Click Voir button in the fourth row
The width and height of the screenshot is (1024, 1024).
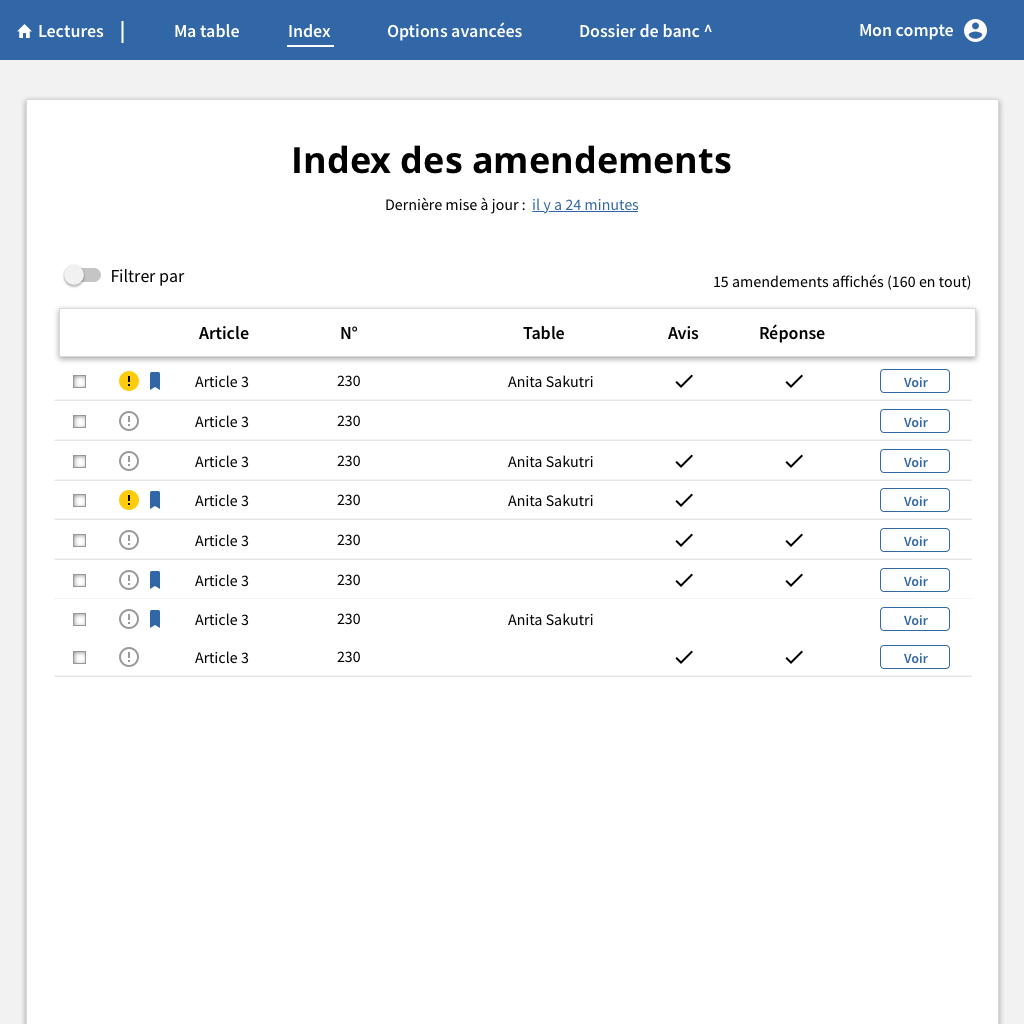tap(915, 501)
